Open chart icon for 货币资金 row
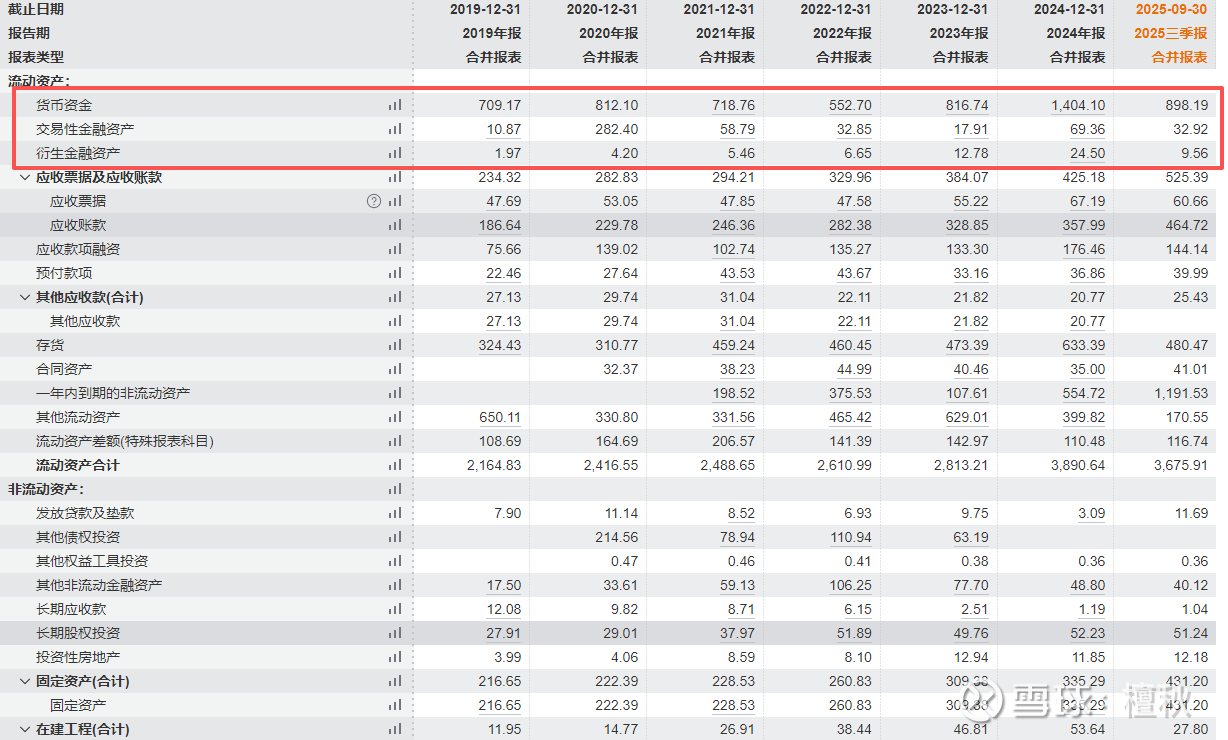 point(395,105)
